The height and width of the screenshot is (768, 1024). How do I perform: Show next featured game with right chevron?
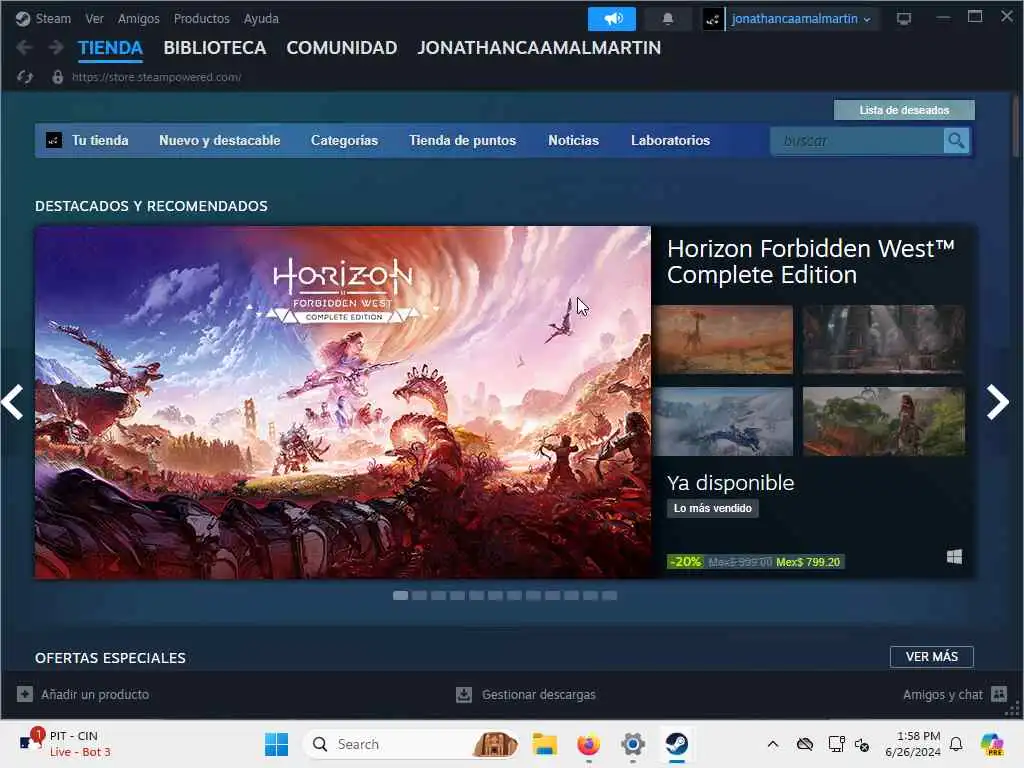(x=998, y=402)
